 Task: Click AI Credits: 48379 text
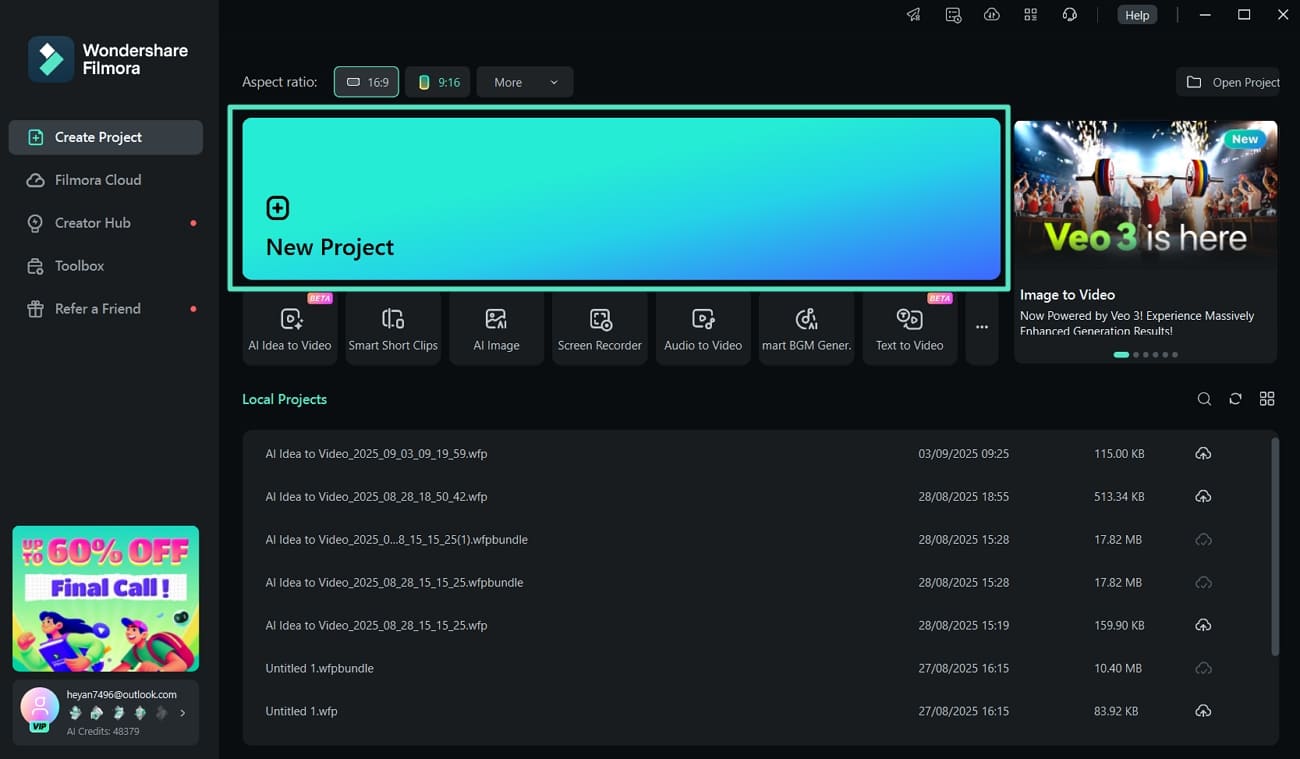tap(103, 732)
